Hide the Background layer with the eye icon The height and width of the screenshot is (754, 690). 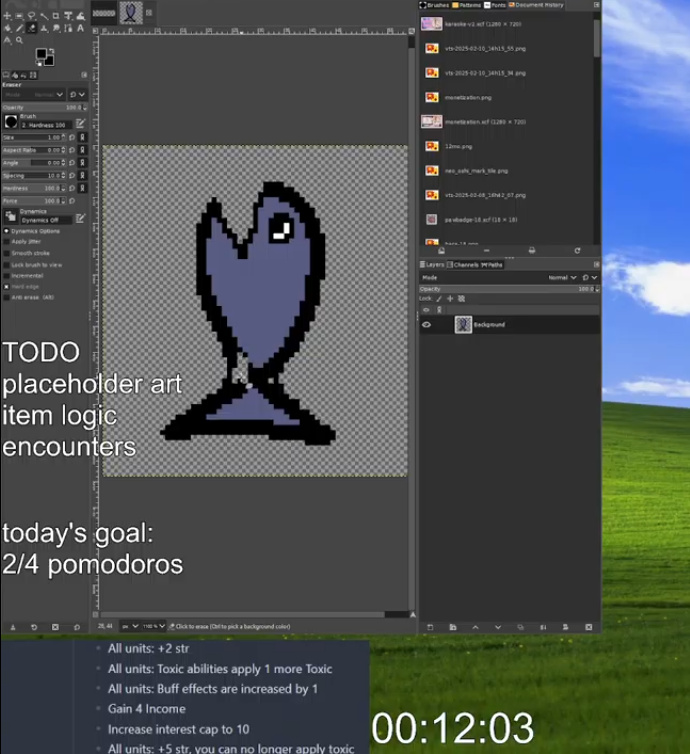coord(427,325)
